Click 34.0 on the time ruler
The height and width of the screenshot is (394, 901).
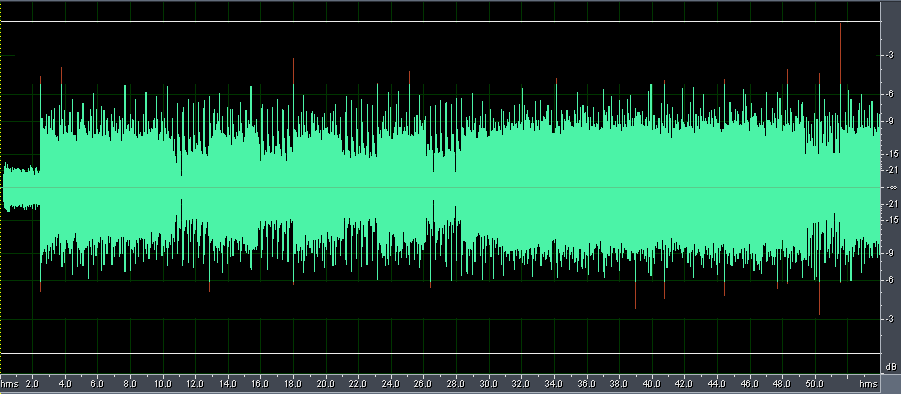[x=554, y=383]
